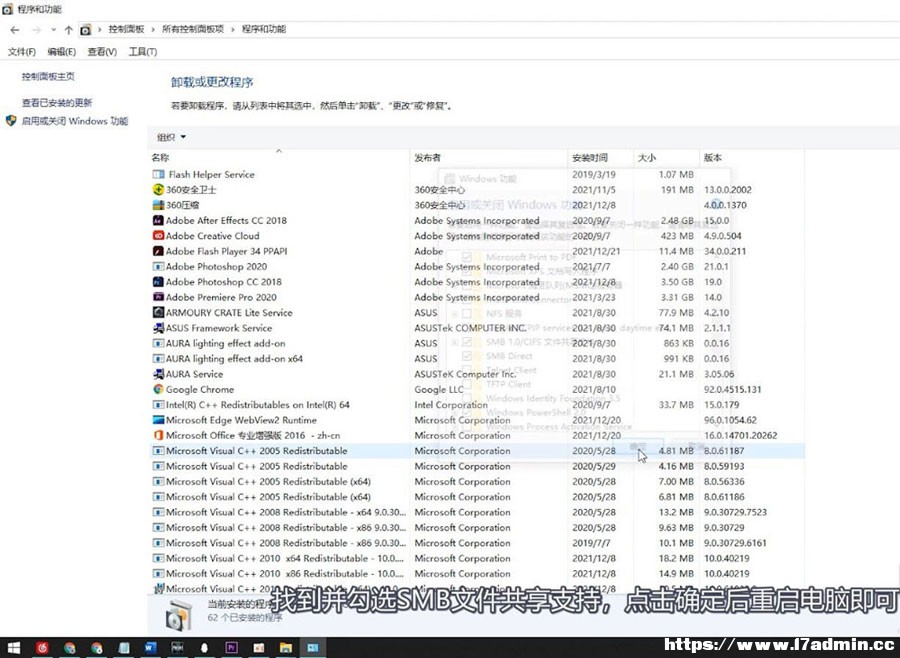This screenshot has height=658, width=900.
Task: Click the 360压缩 program icon
Action: [158, 205]
